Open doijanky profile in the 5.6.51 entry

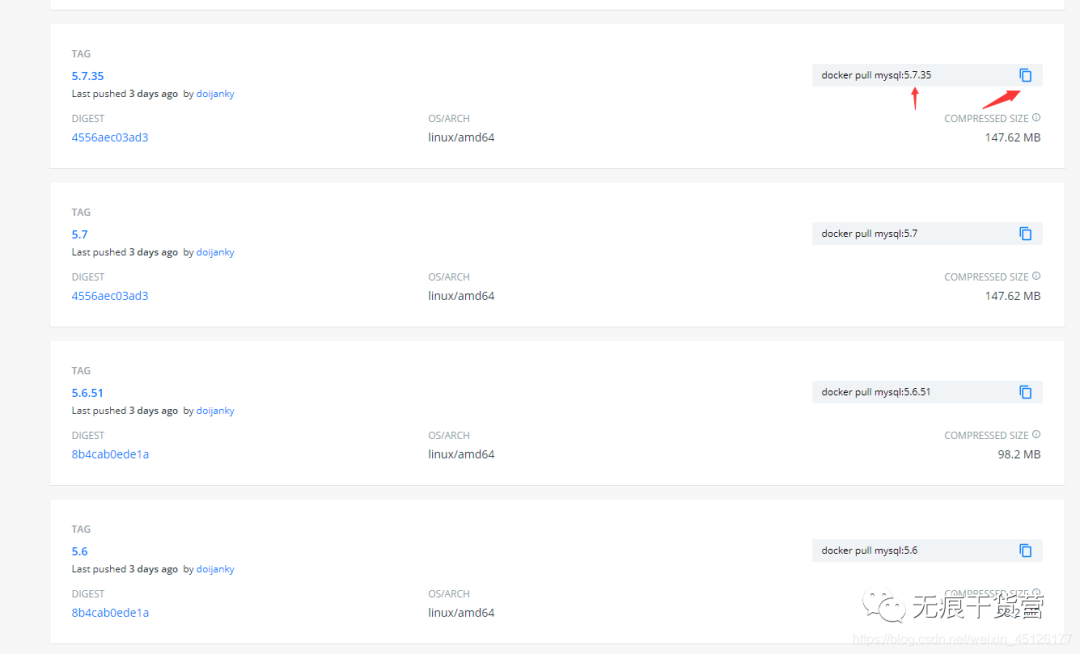point(215,411)
